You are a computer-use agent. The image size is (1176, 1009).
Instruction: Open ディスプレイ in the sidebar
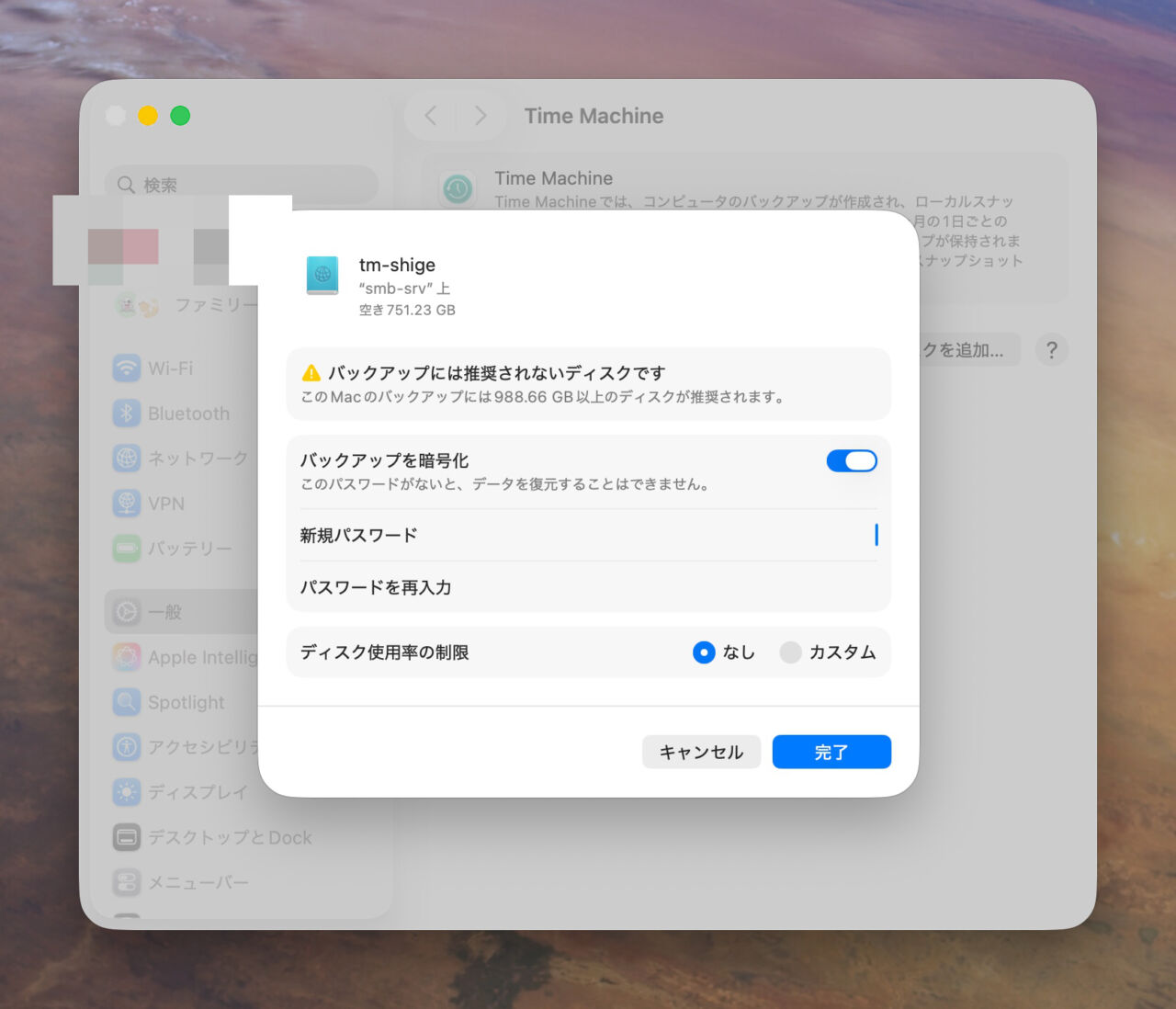click(180, 792)
